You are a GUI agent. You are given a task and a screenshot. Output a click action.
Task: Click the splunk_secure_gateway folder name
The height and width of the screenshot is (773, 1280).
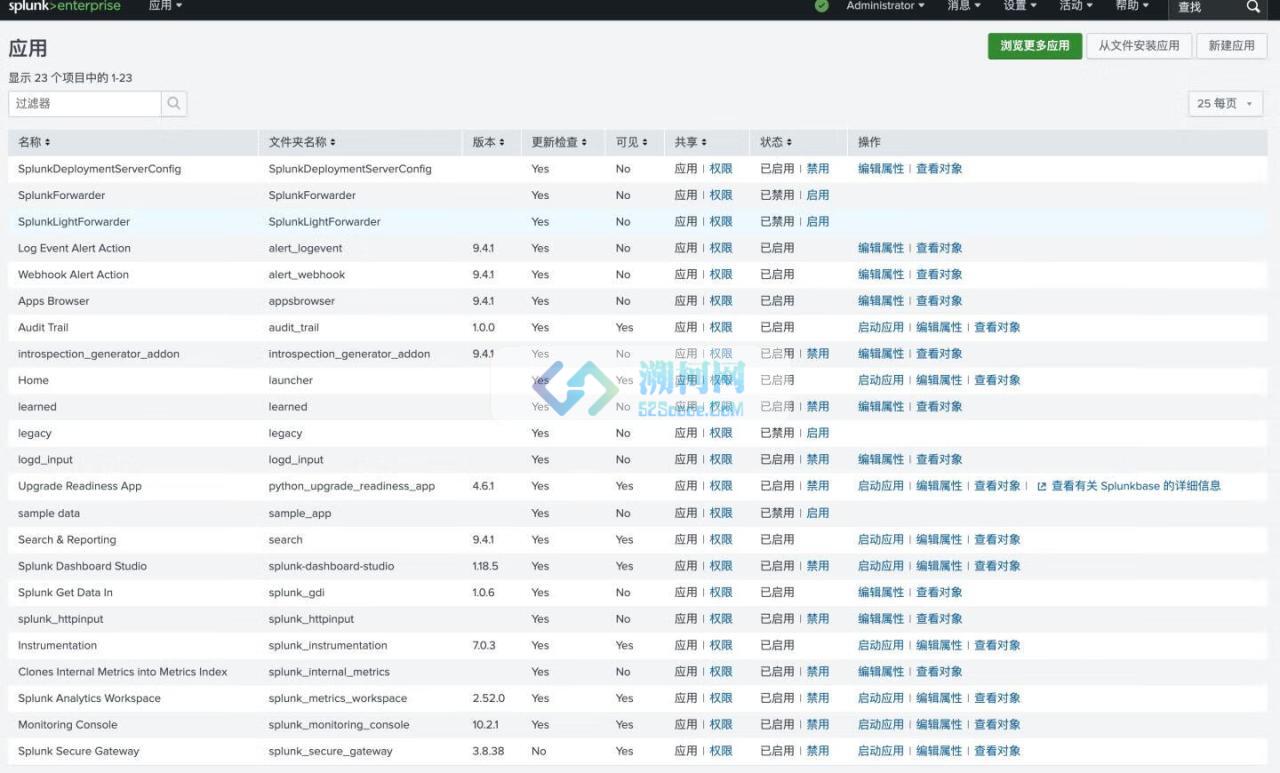pos(330,751)
